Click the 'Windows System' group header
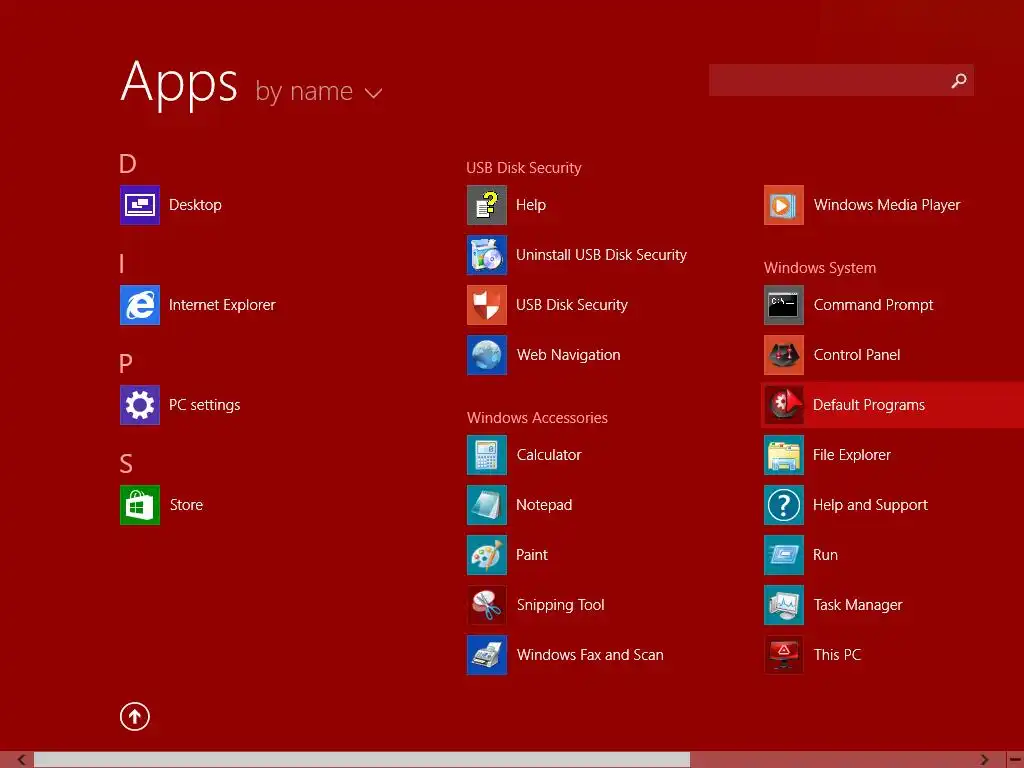Image resolution: width=1024 pixels, height=768 pixels. pos(820,268)
